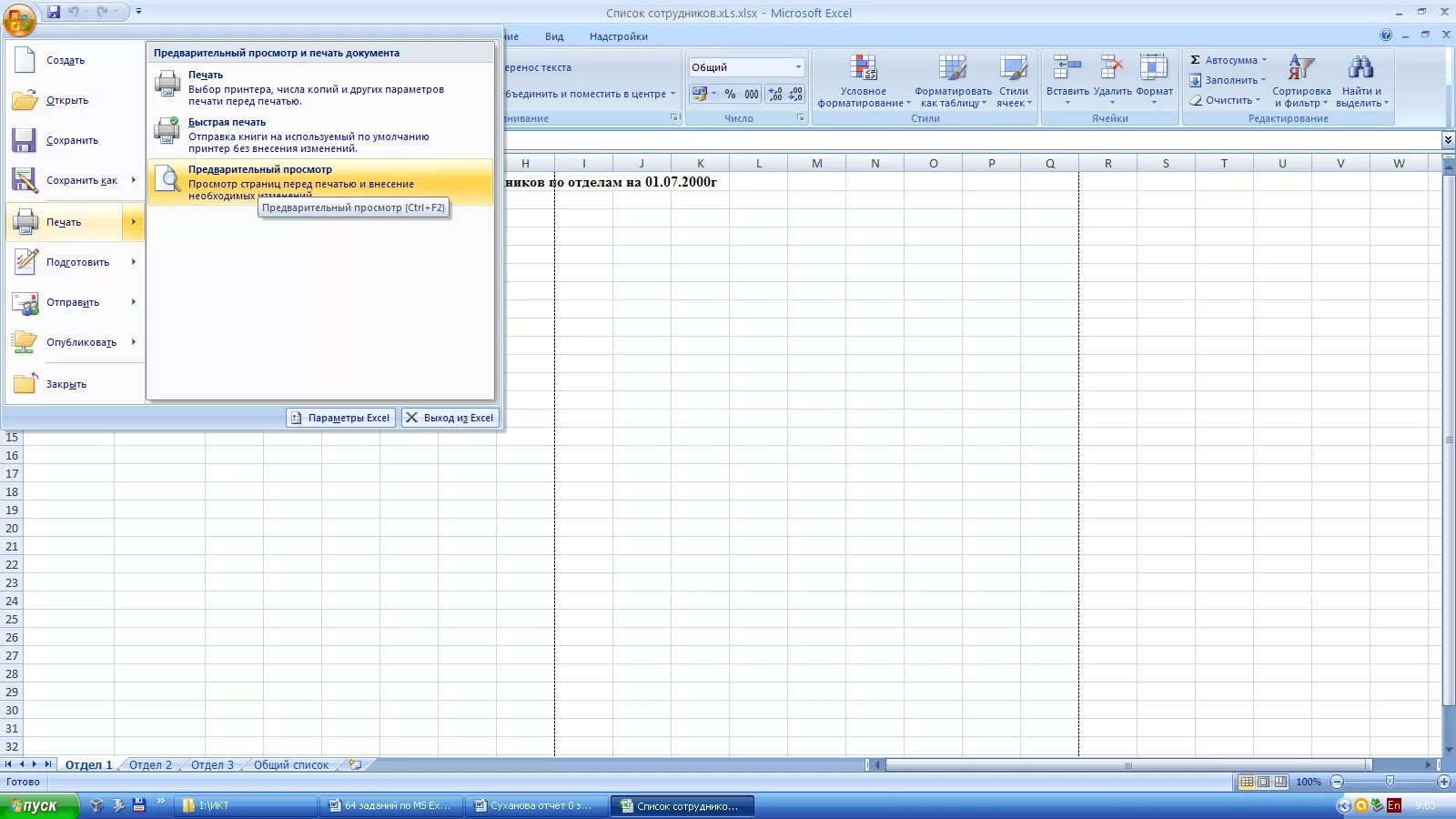Click the Insert Worksheet tab icon
The width and height of the screenshot is (1456, 819).
point(356,764)
